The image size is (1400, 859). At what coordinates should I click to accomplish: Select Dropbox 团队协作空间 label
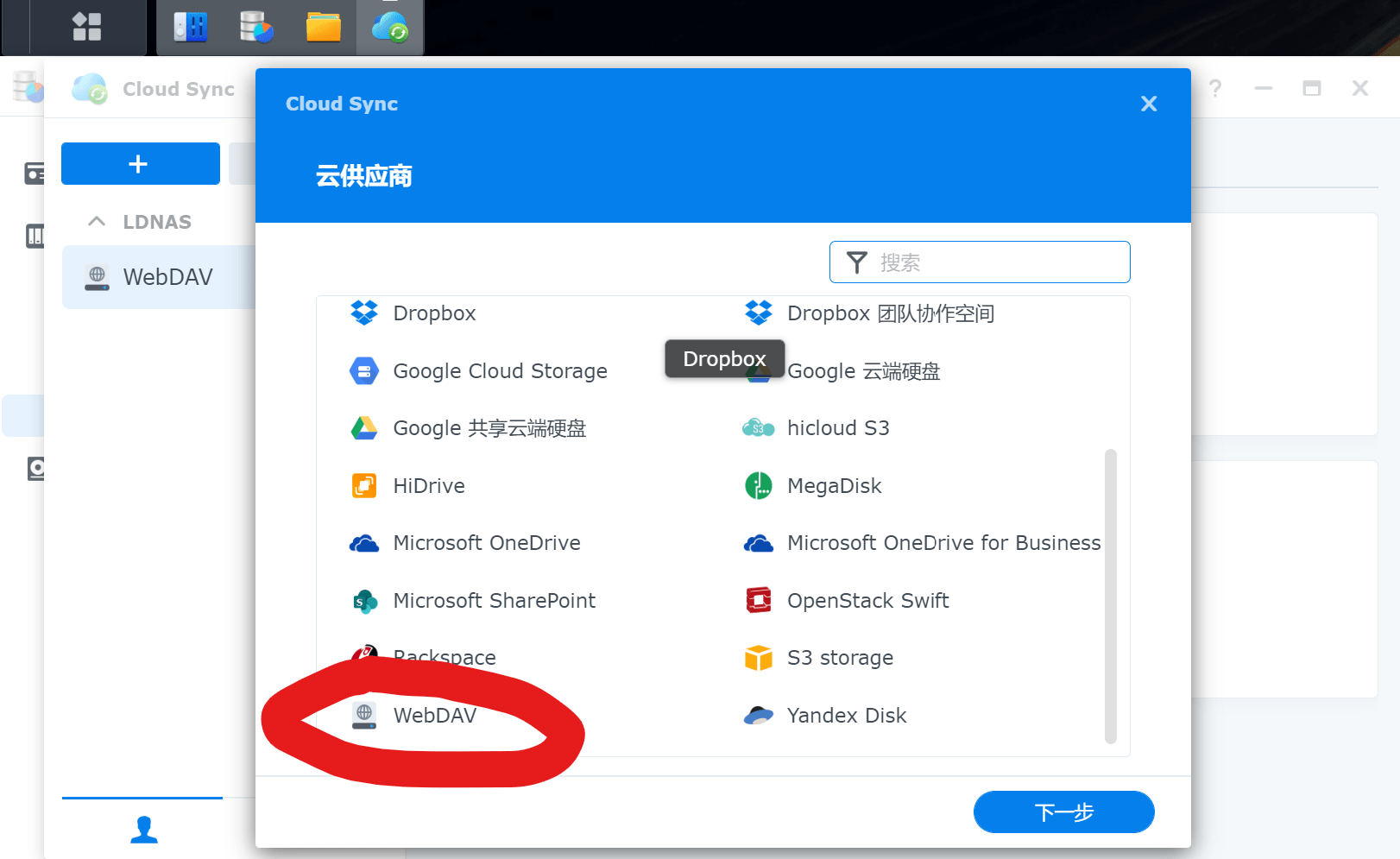pyautogui.click(x=892, y=313)
